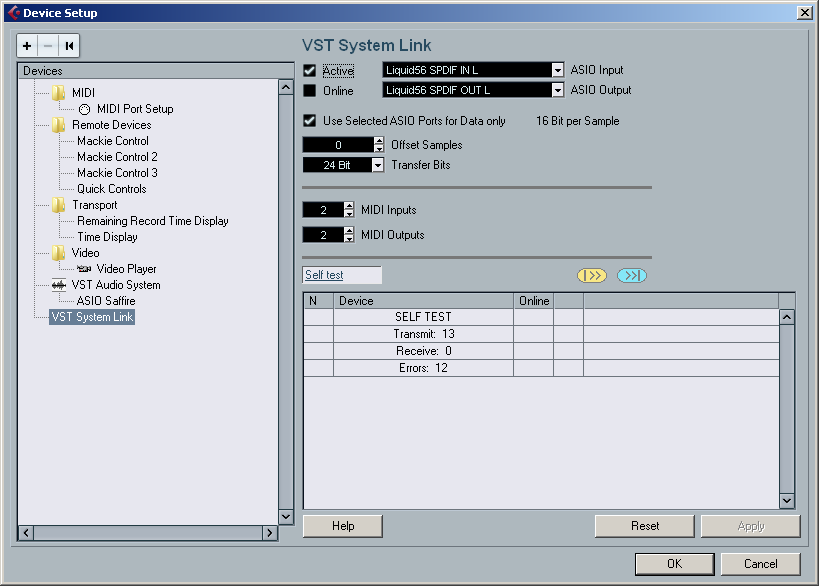Screen dimensions: 819x586
Task: Open the ASIO Input dropdown
Action: [x=558, y=70]
